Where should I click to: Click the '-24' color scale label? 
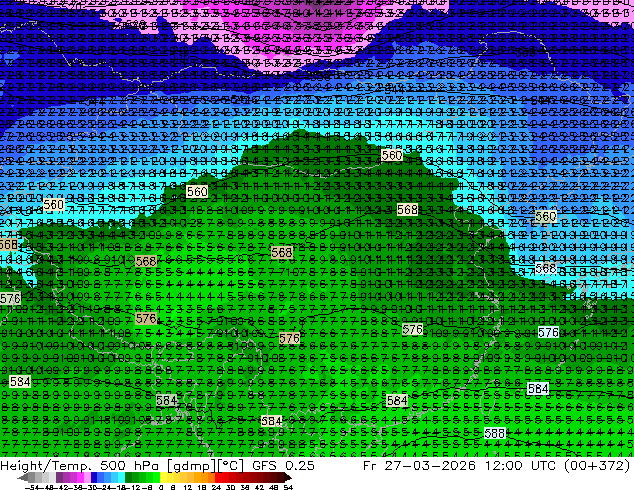pyautogui.click(x=105, y=488)
